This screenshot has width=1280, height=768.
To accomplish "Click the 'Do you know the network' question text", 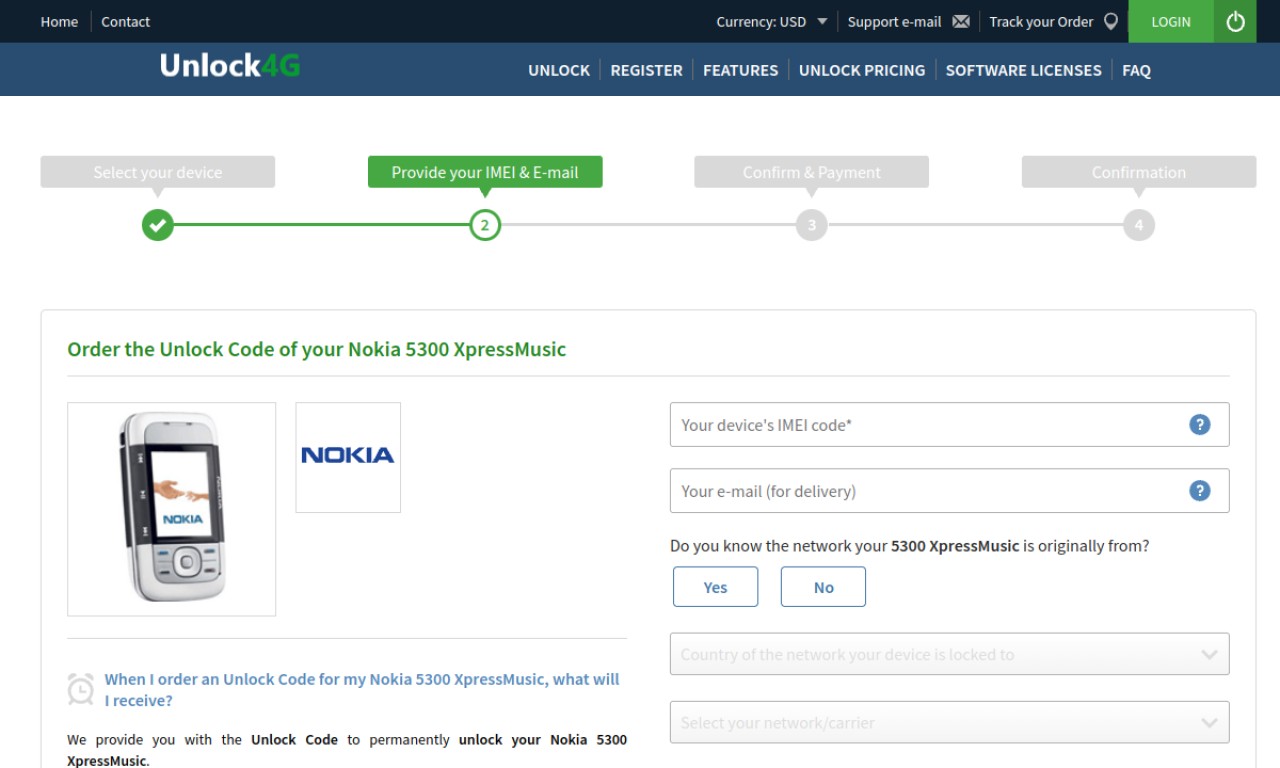I will coord(909,546).
